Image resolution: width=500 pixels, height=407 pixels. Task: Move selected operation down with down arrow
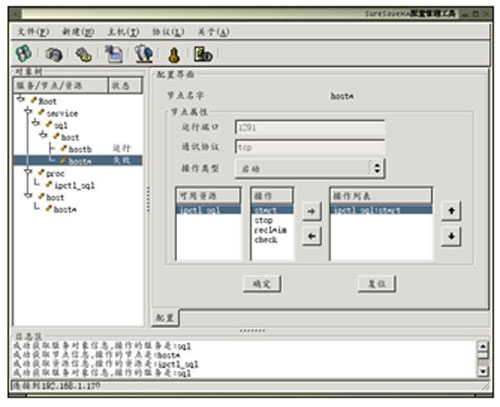451,236
